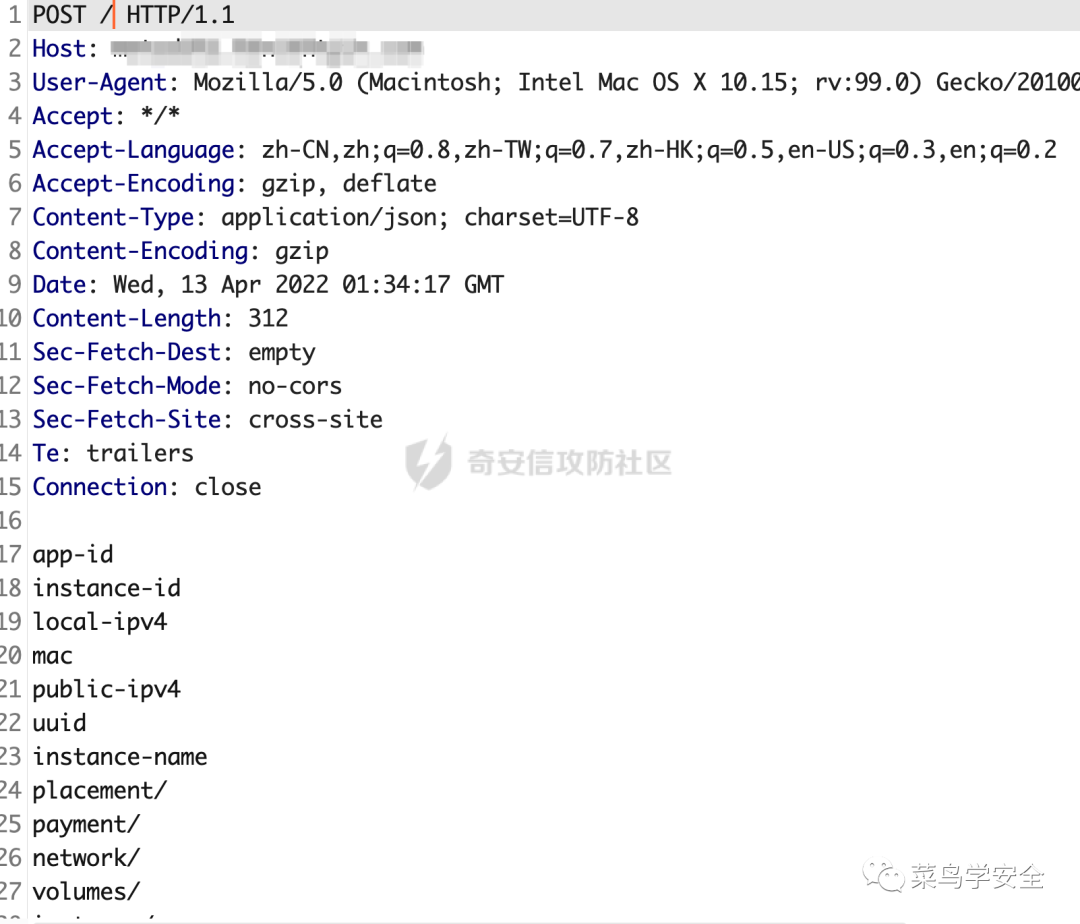Select the 'placement/' body line
Viewport: 1080px width, 924px height.
[100, 791]
